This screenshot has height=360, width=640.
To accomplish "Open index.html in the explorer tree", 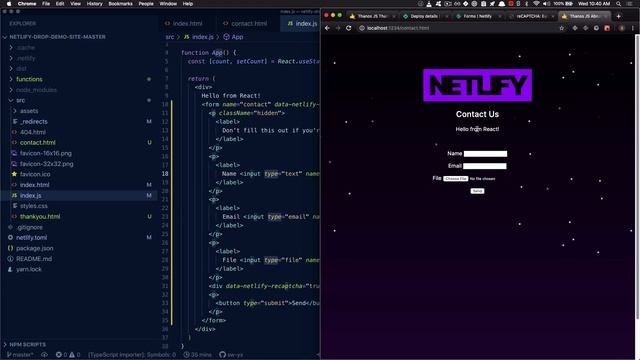I will pos(35,185).
